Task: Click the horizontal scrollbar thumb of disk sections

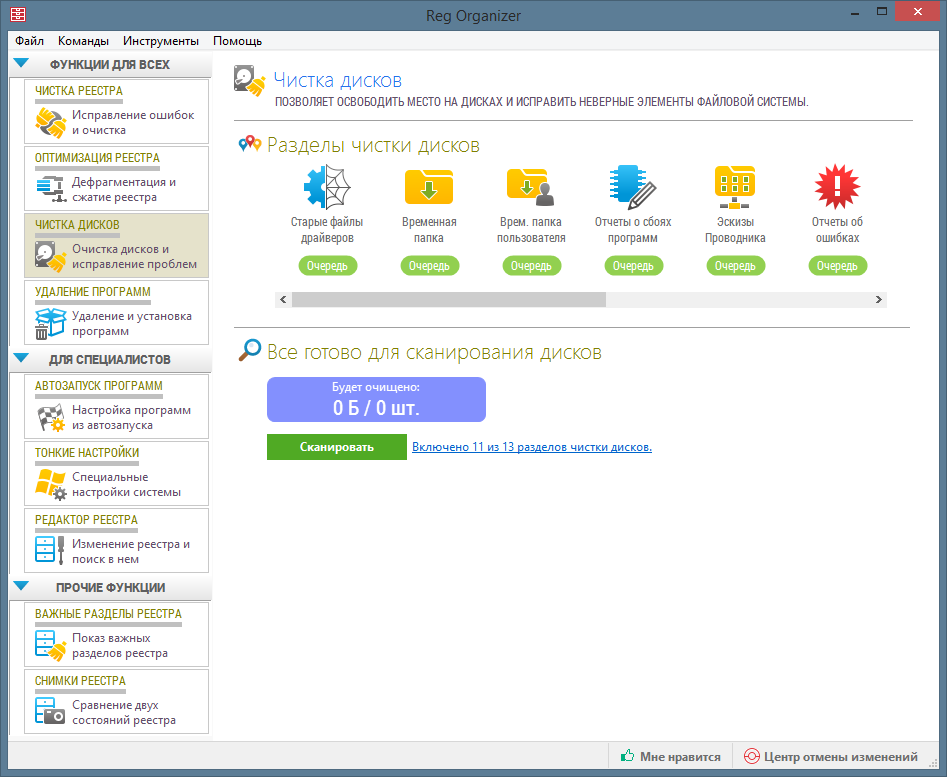Action: pyautogui.click(x=449, y=299)
